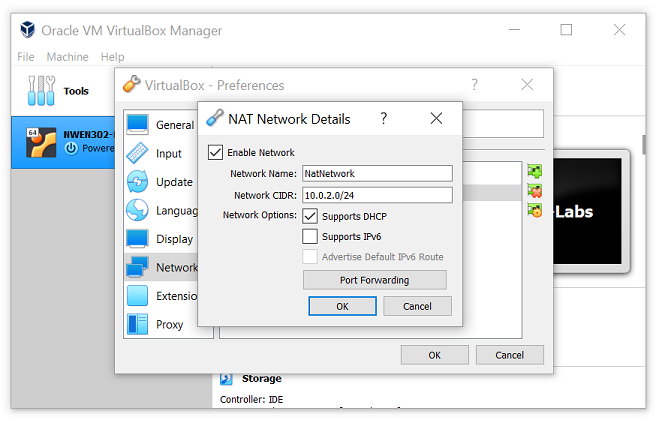
Task: Click the Language globe icon
Action: [137, 210]
